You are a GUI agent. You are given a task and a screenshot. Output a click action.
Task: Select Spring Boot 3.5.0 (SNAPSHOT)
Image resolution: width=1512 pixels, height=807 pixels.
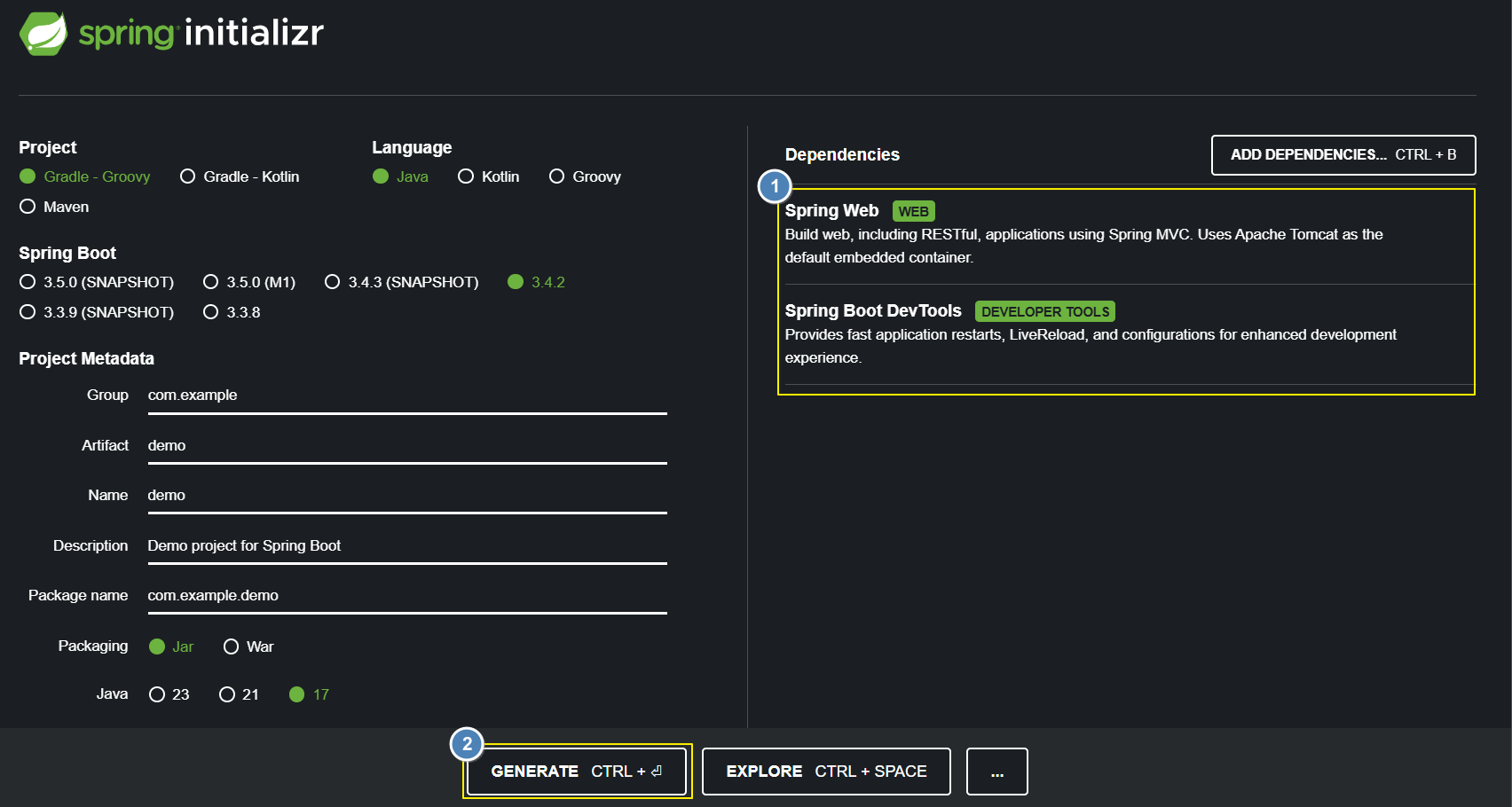tap(97, 282)
